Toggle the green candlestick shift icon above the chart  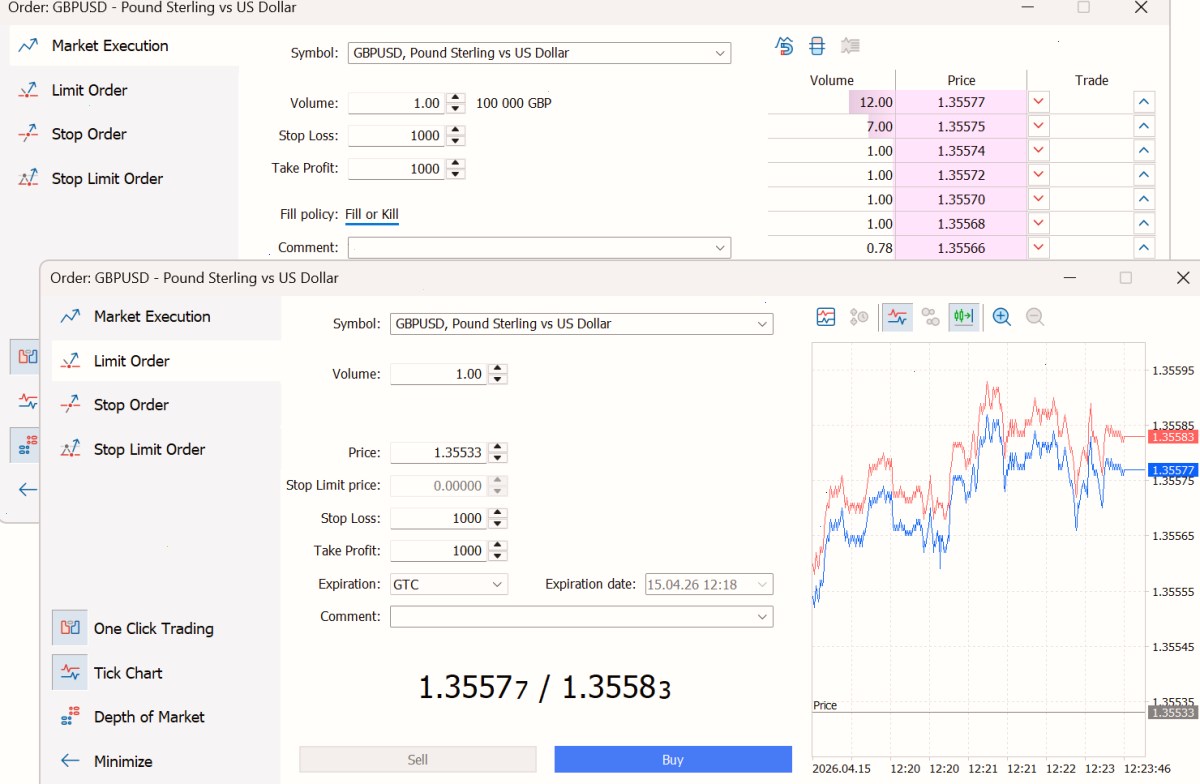964,317
